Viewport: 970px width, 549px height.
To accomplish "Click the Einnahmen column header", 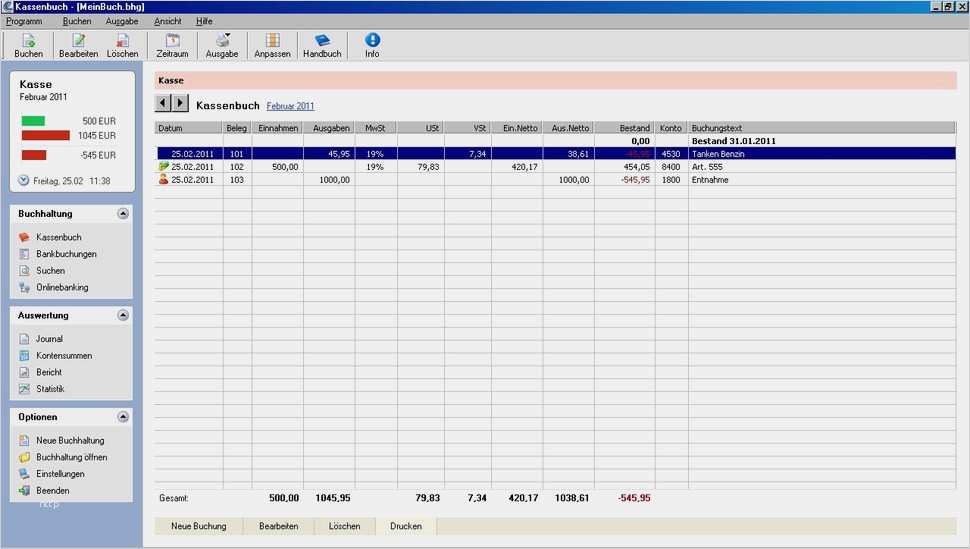I will 278,128.
